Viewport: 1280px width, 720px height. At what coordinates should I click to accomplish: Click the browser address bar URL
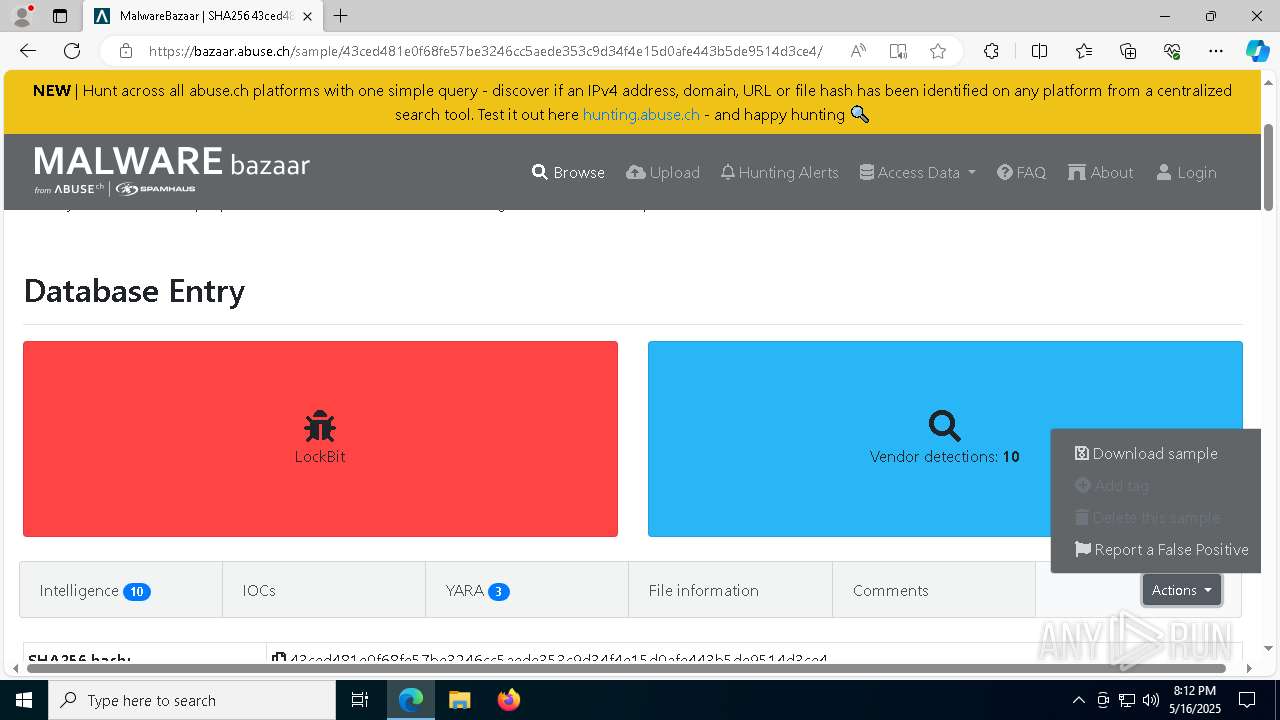[486, 51]
